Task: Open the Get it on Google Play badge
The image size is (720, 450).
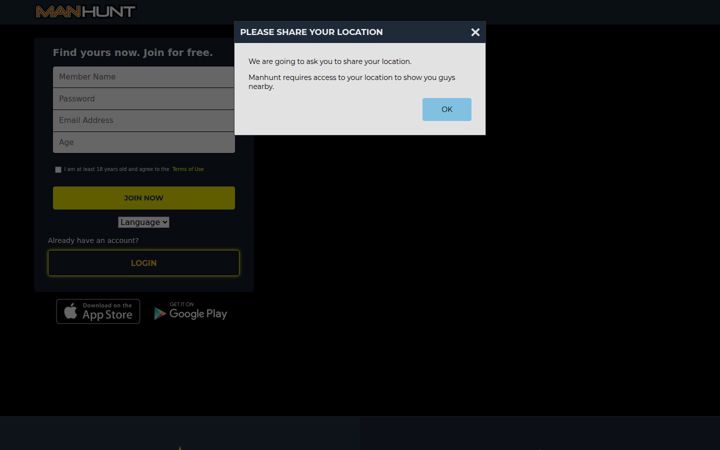Action: pos(191,311)
